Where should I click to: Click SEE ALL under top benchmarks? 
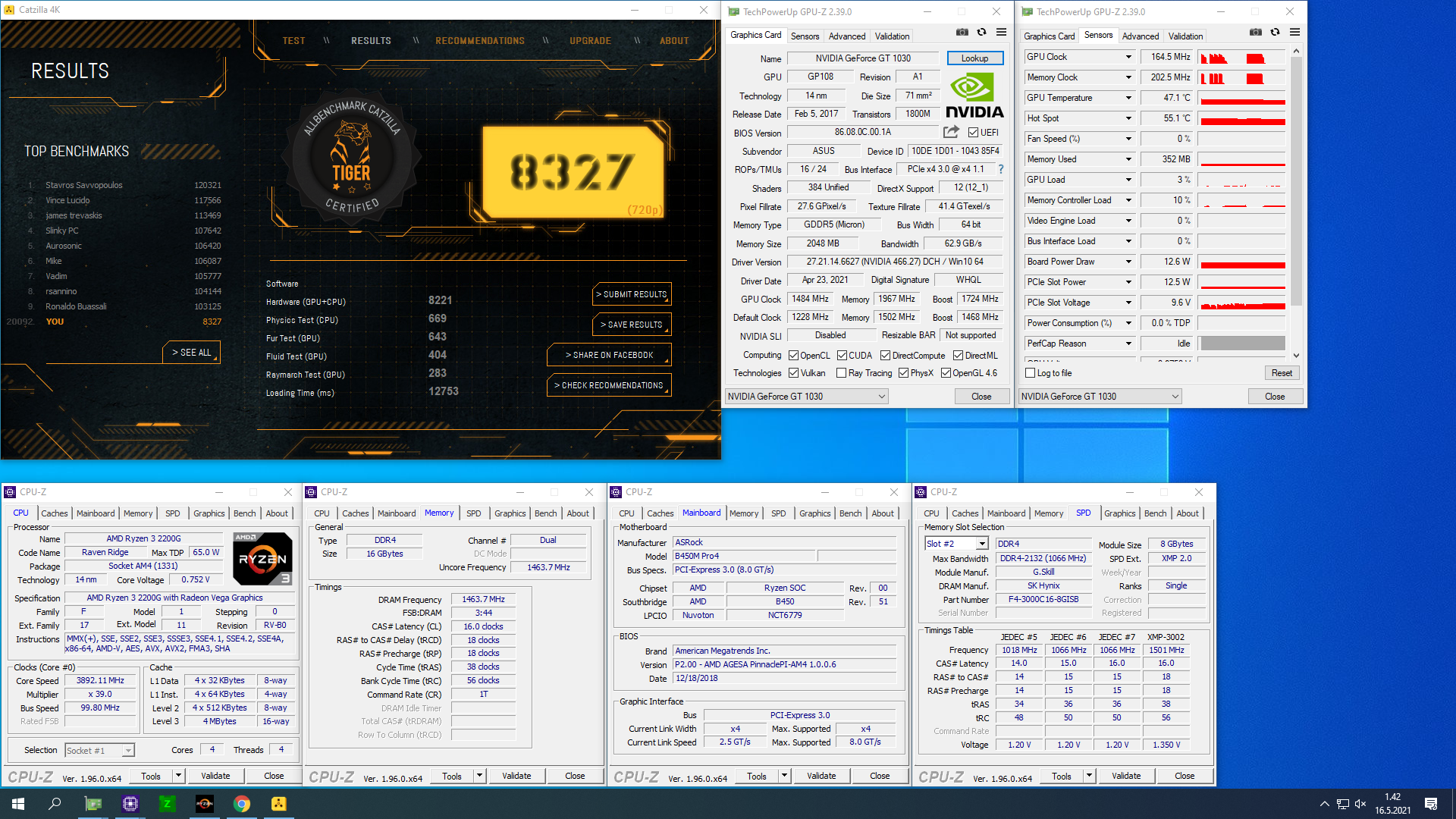(191, 353)
